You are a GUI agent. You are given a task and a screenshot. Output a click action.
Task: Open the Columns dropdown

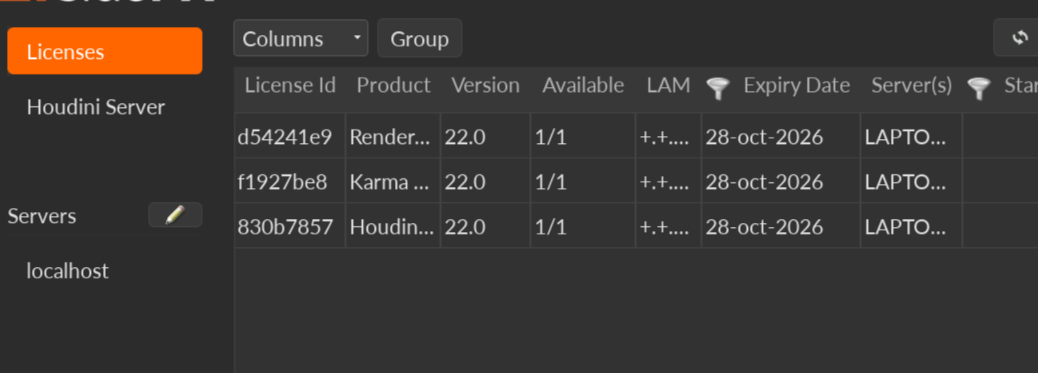pyautogui.click(x=301, y=38)
